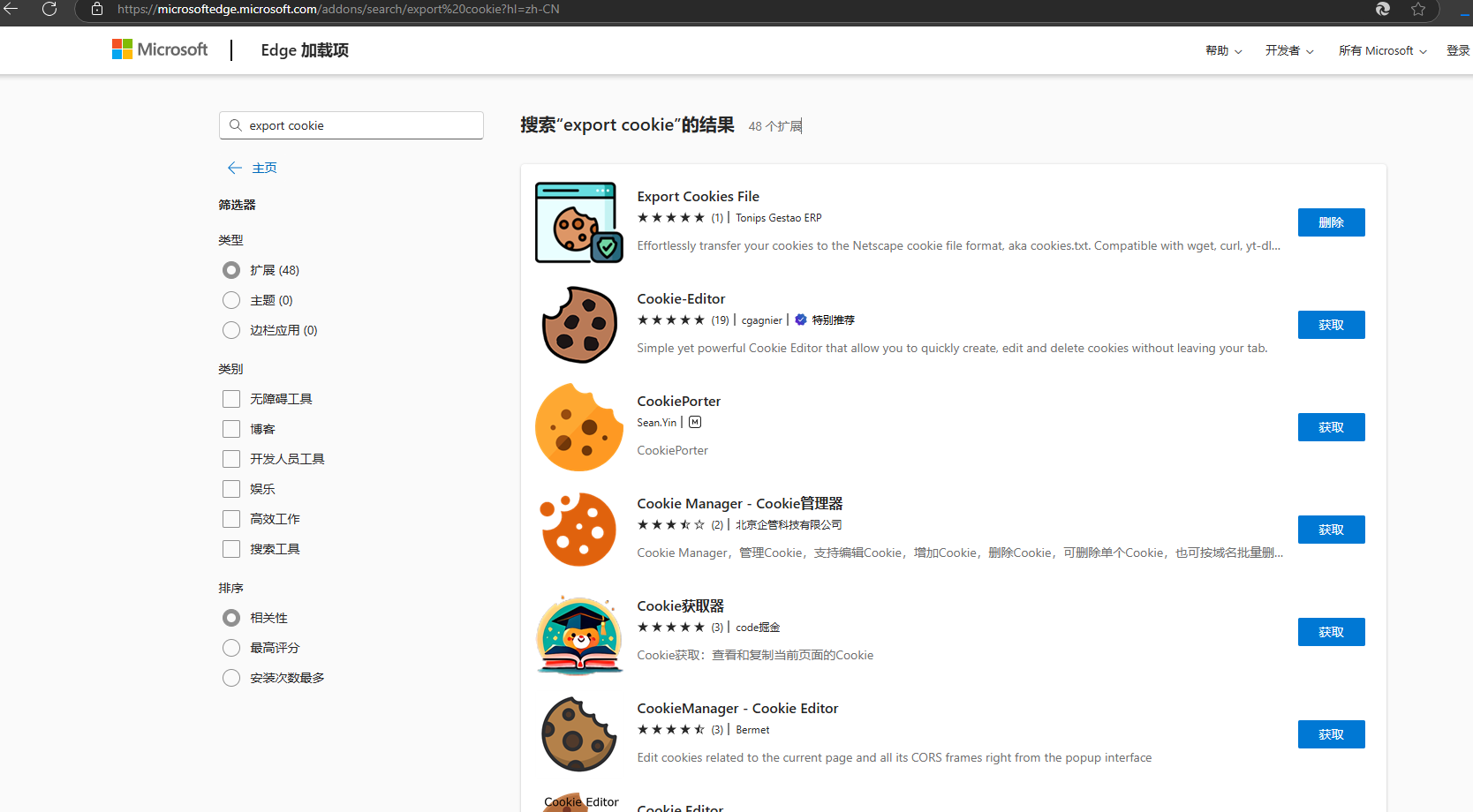The height and width of the screenshot is (812, 1473).
Task: Click publisher name Tonips Gestao ERP
Action: pyautogui.click(x=778, y=218)
